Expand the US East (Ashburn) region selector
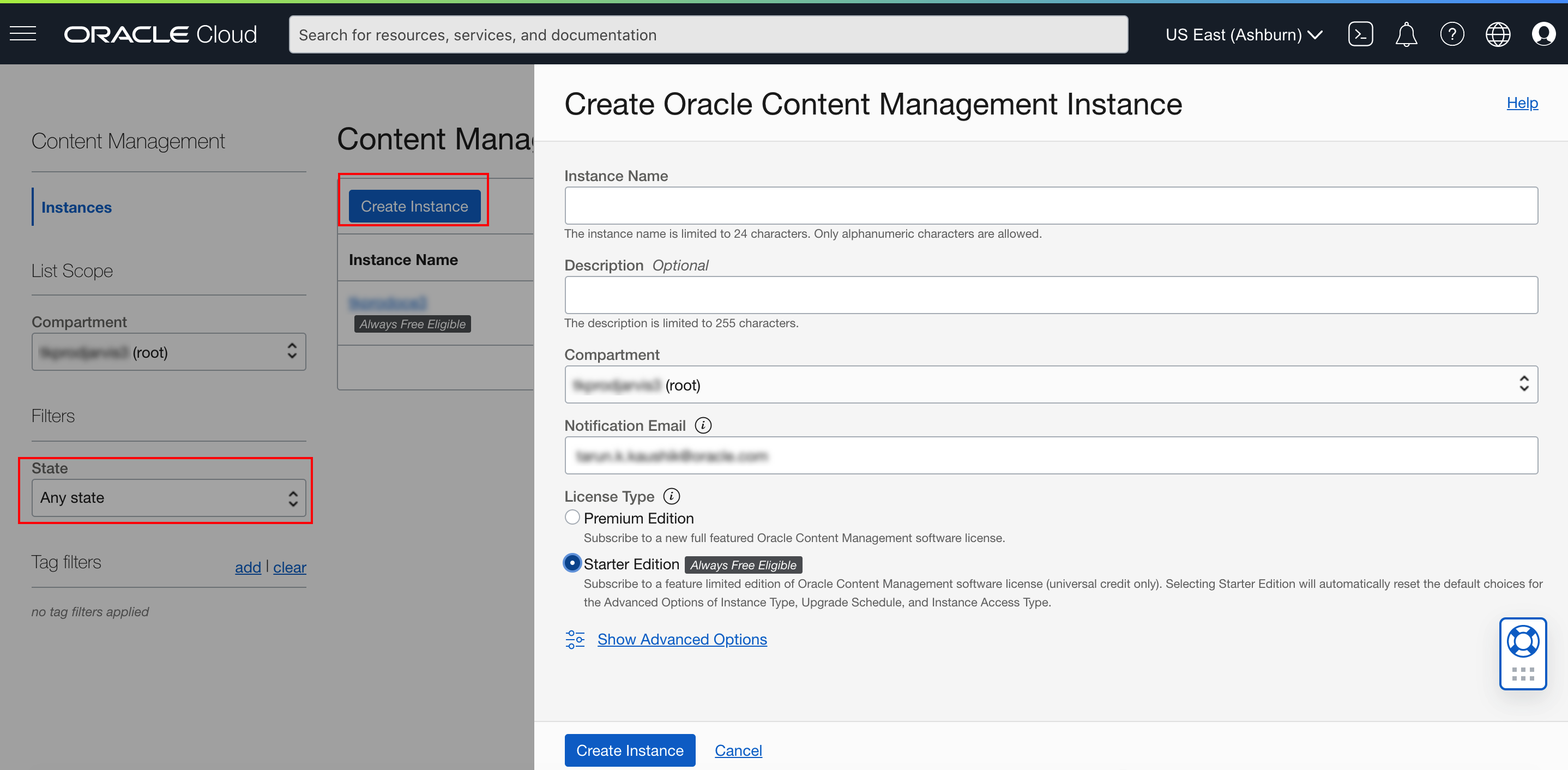1568x770 pixels. [1243, 35]
